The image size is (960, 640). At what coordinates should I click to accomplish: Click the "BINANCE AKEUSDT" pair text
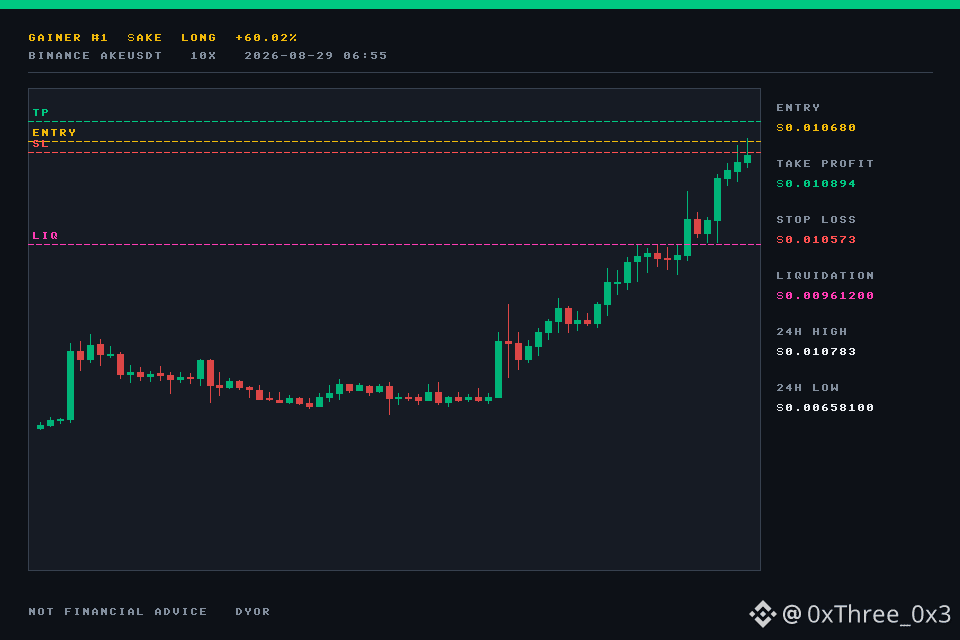[x=95, y=56]
